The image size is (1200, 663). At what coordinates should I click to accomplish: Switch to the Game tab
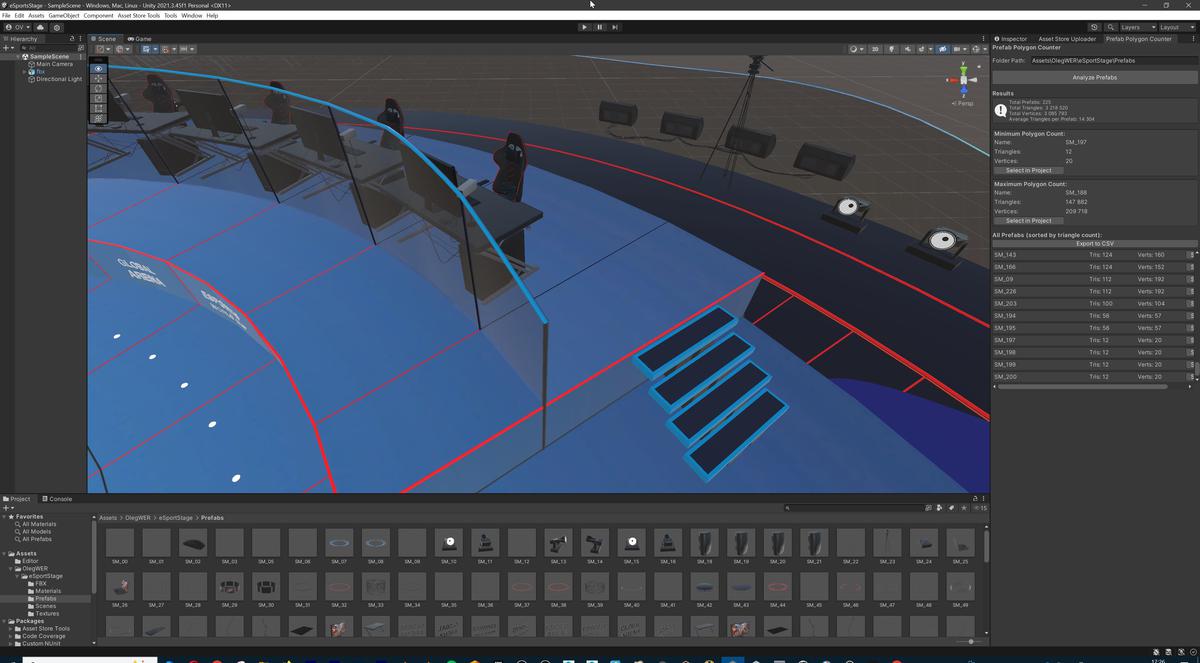(x=139, y=39)
